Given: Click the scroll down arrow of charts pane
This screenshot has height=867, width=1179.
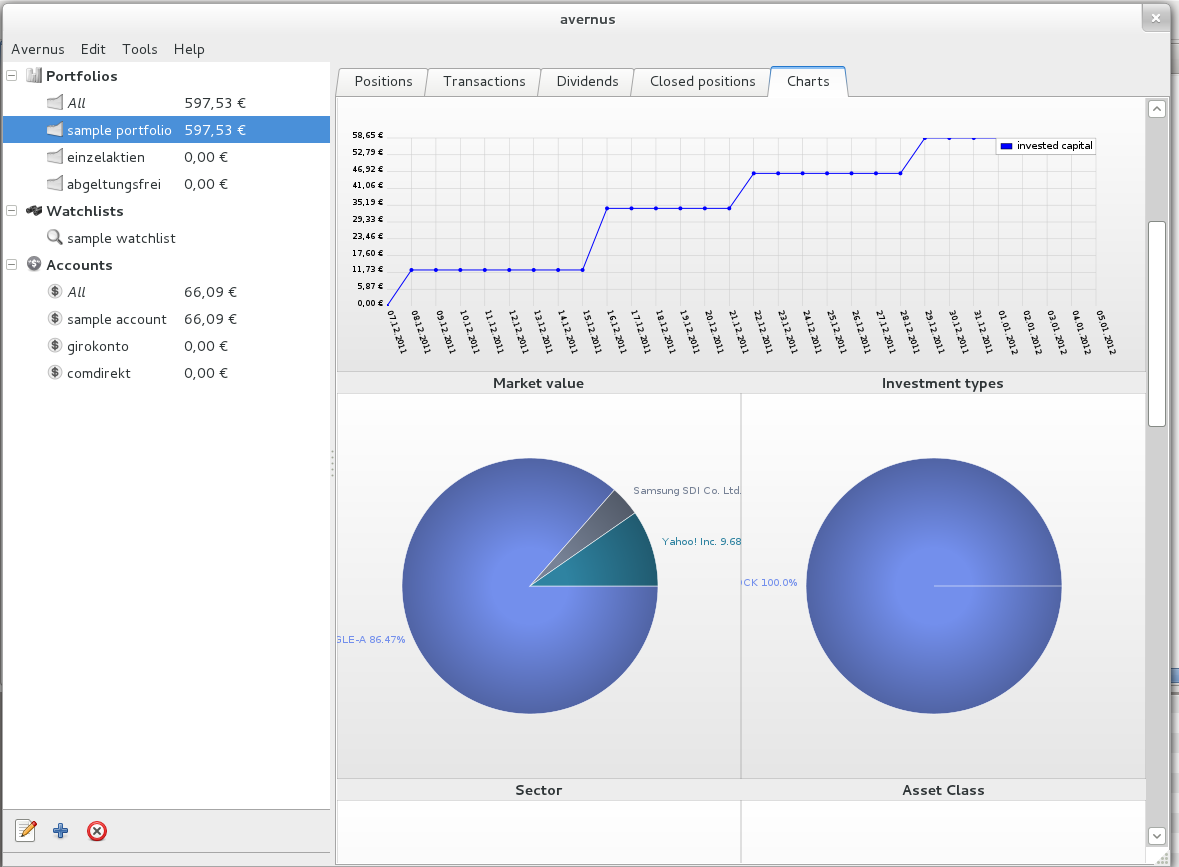Looking at the screenshot, I should pyautogui.click(x=1156, y=835).
